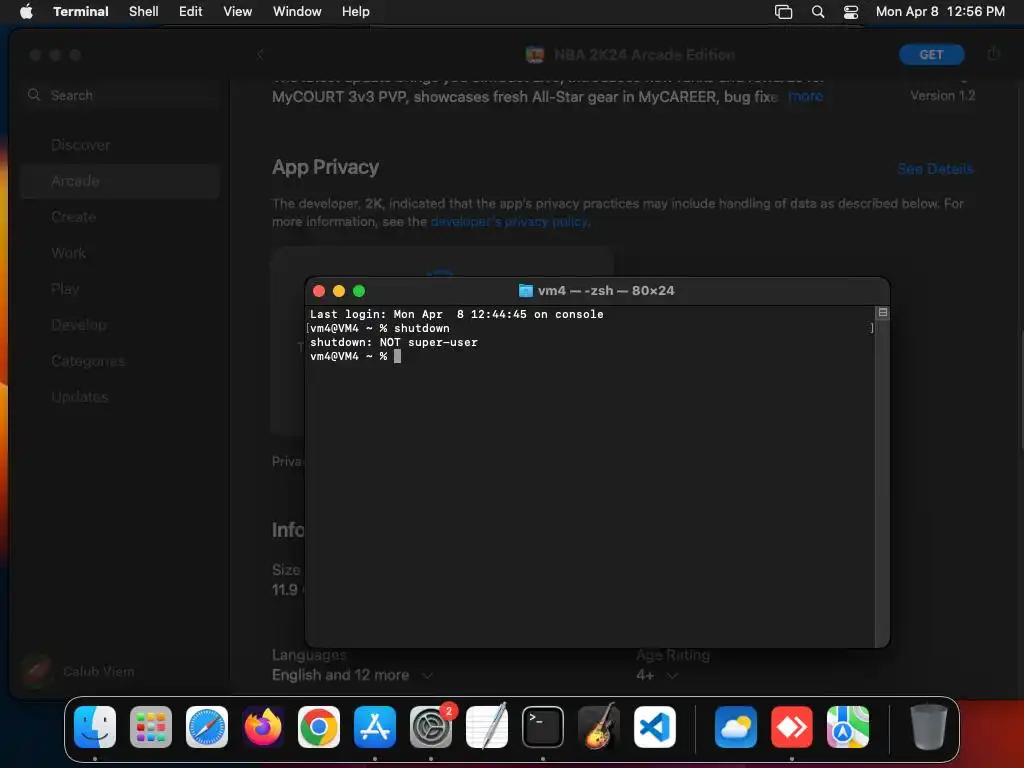Zoom the Terminal window with green button
The height and width of the screenshot is (768, 1024).
coord(359,291)
